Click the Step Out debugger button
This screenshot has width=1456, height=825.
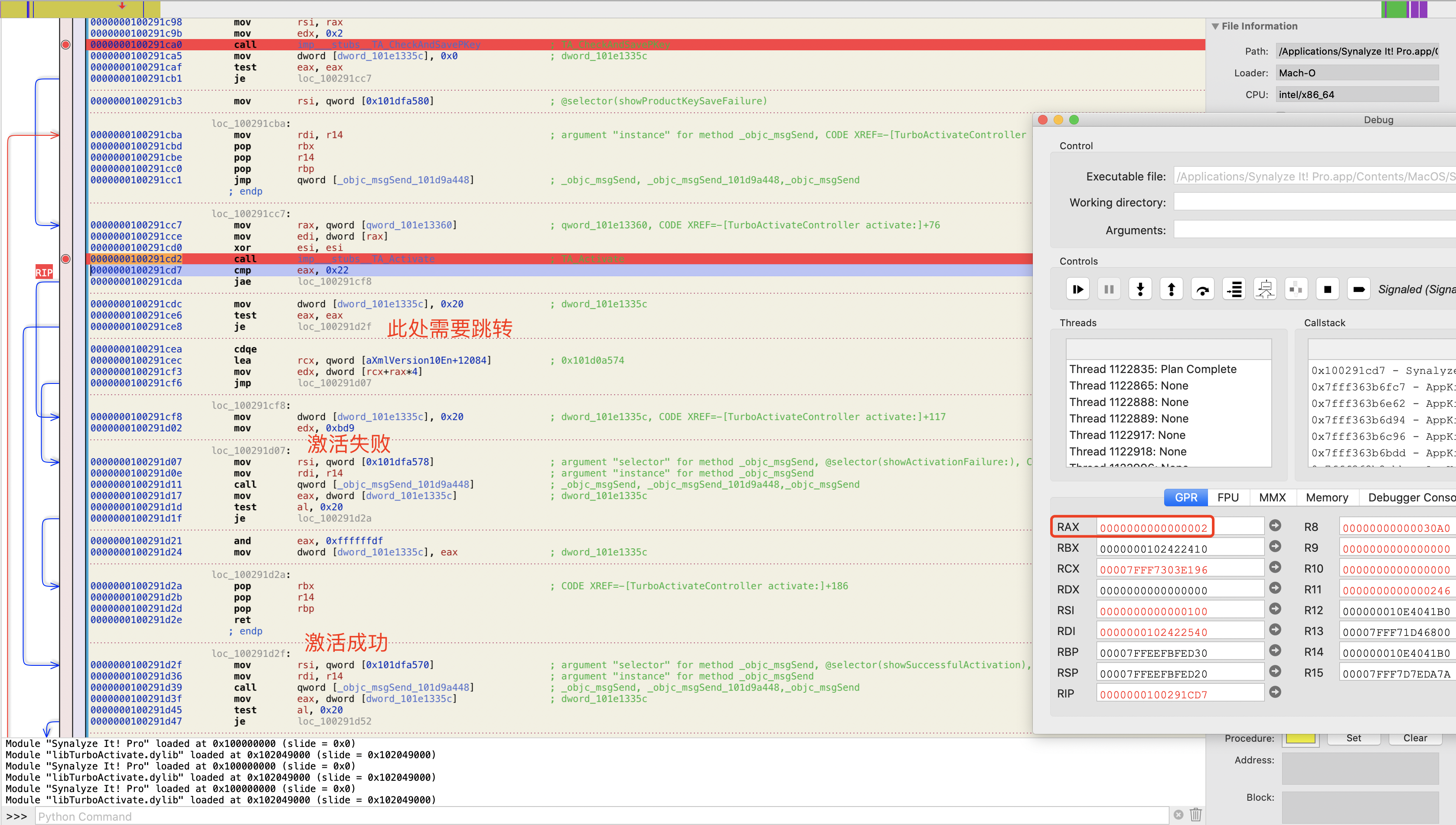click(x=1171, y=290)
